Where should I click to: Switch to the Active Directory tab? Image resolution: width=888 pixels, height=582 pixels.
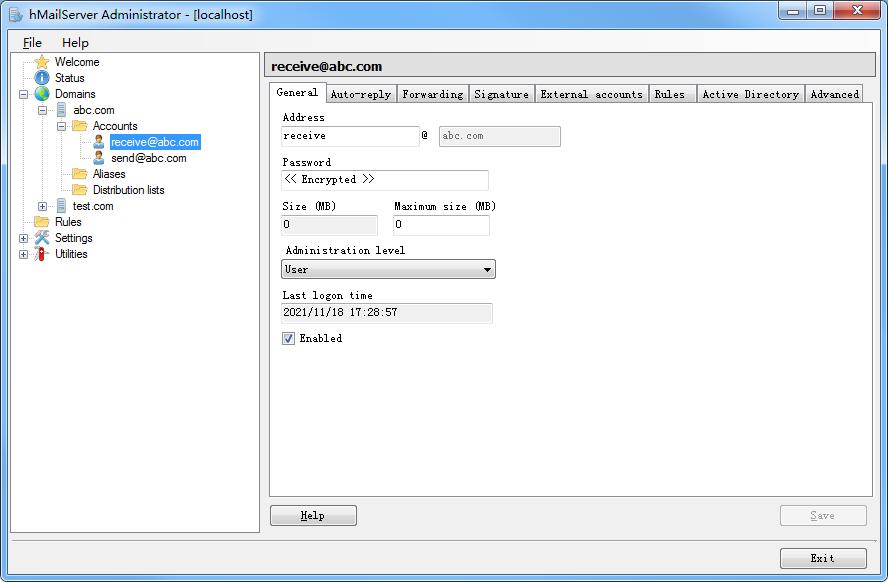click(x=750, y=94)
